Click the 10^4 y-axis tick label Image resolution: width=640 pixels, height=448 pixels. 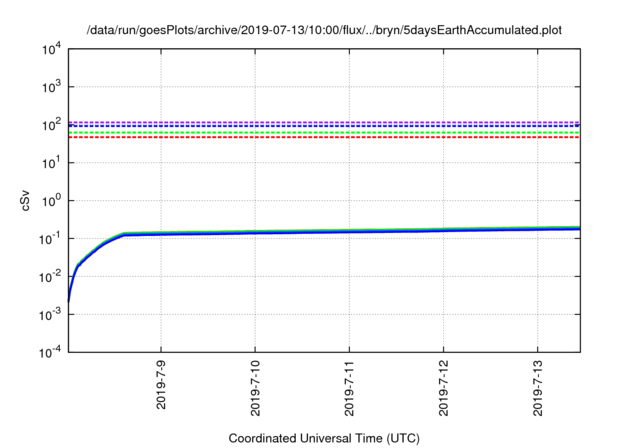pyautogui.click(x=52, y=49)
